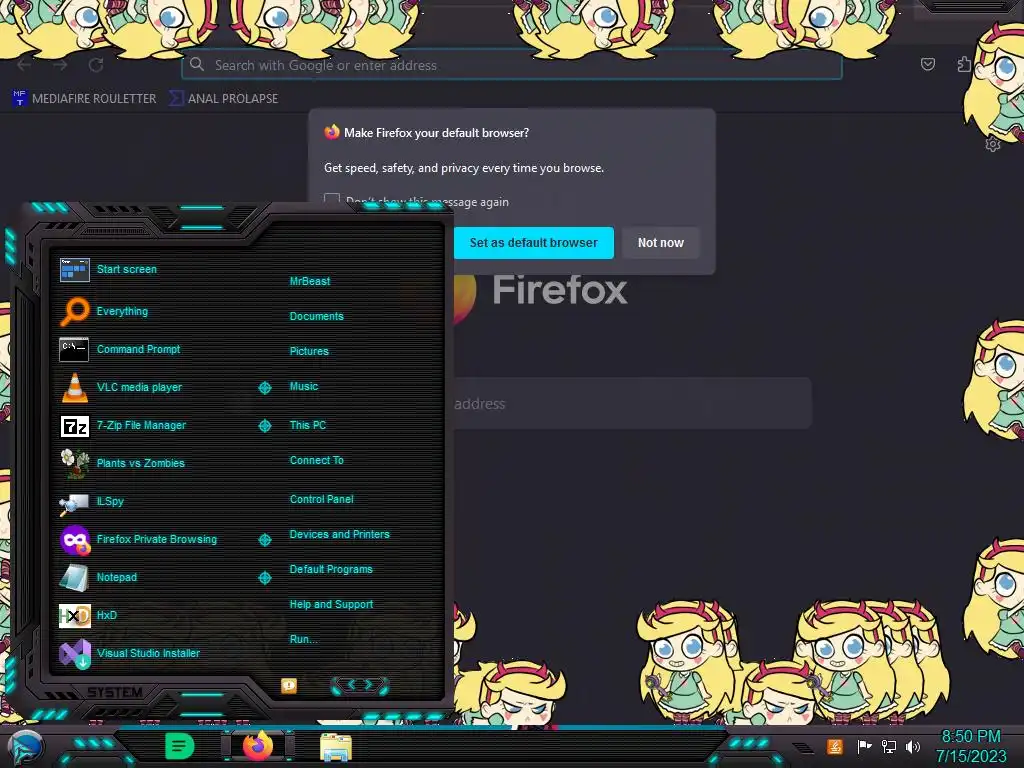Open Command Prompt entry

[x=120, y=349]
